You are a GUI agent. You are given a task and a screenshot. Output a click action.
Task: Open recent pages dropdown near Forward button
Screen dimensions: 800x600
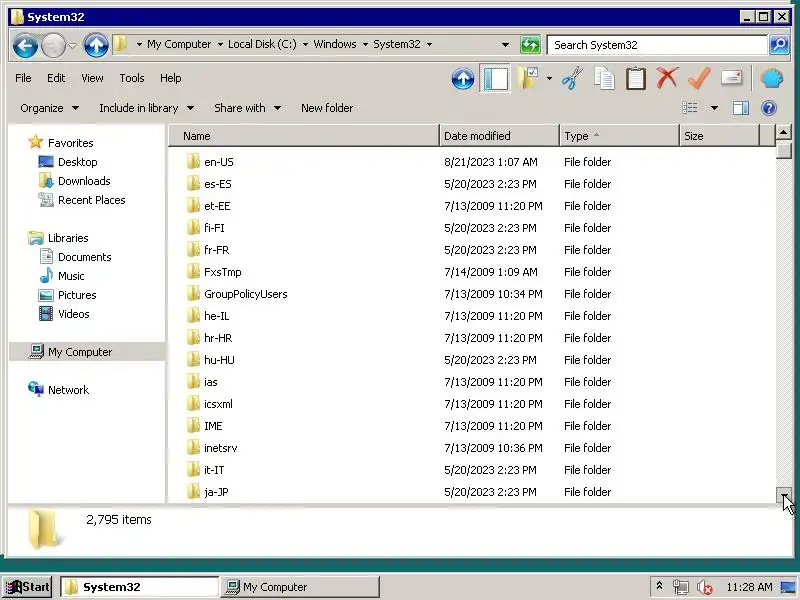click(x=72, y=45)
